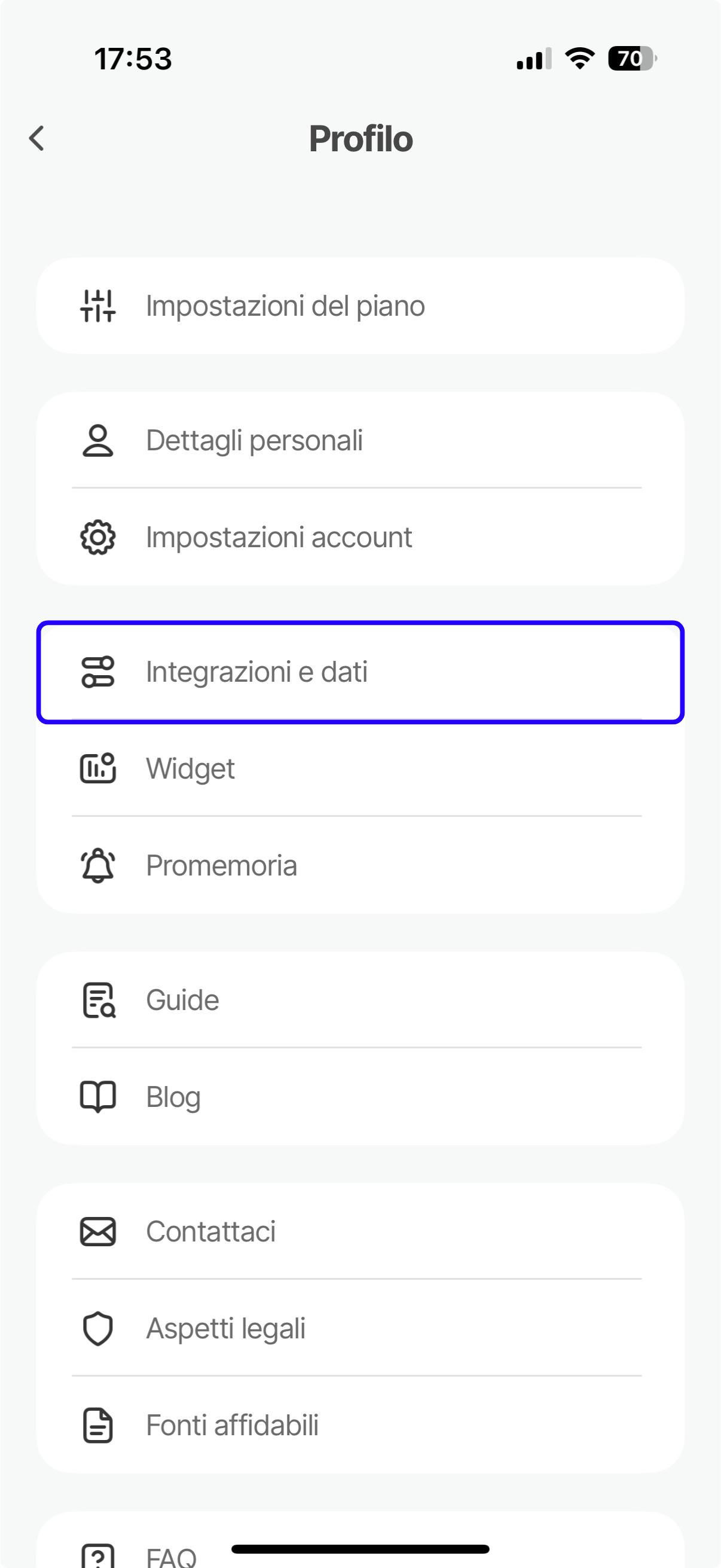Tap the Widget chart icon
Screen dimensions: 721x1568
97,768
